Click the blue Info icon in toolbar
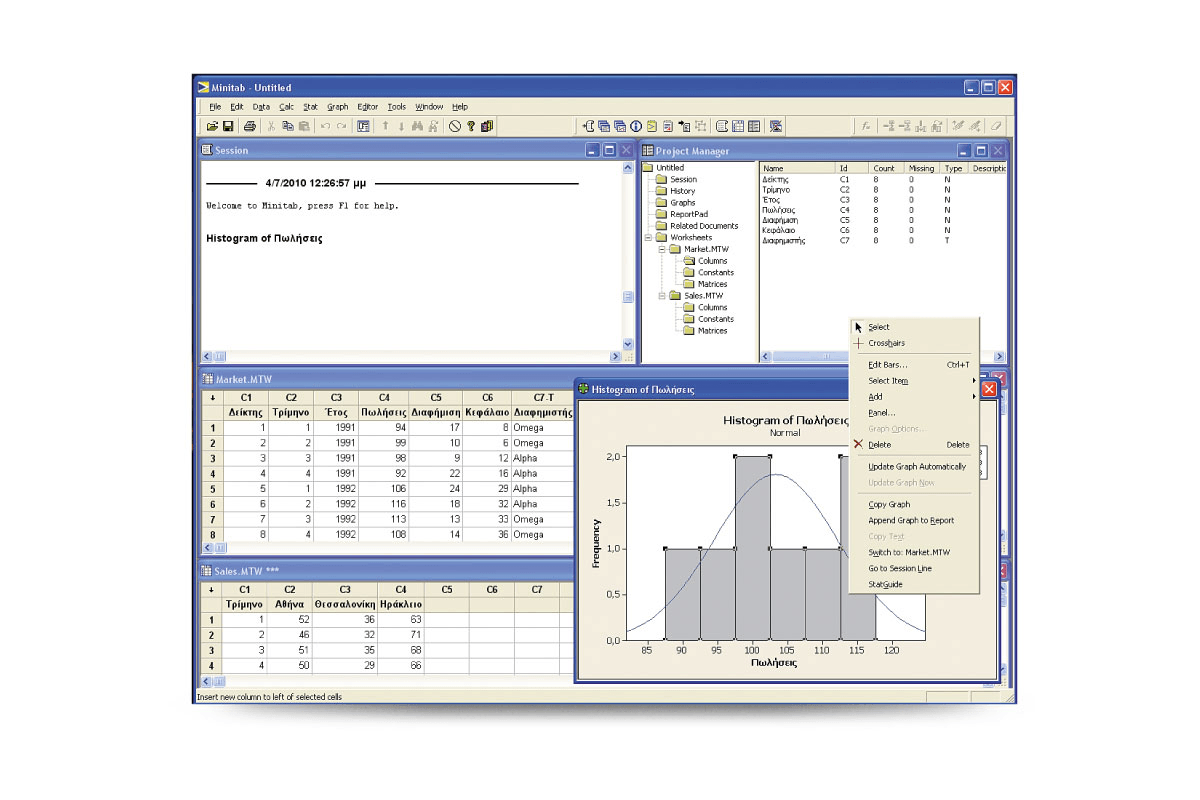Screen dimensions: 1200x800 (x=636, y=127)
